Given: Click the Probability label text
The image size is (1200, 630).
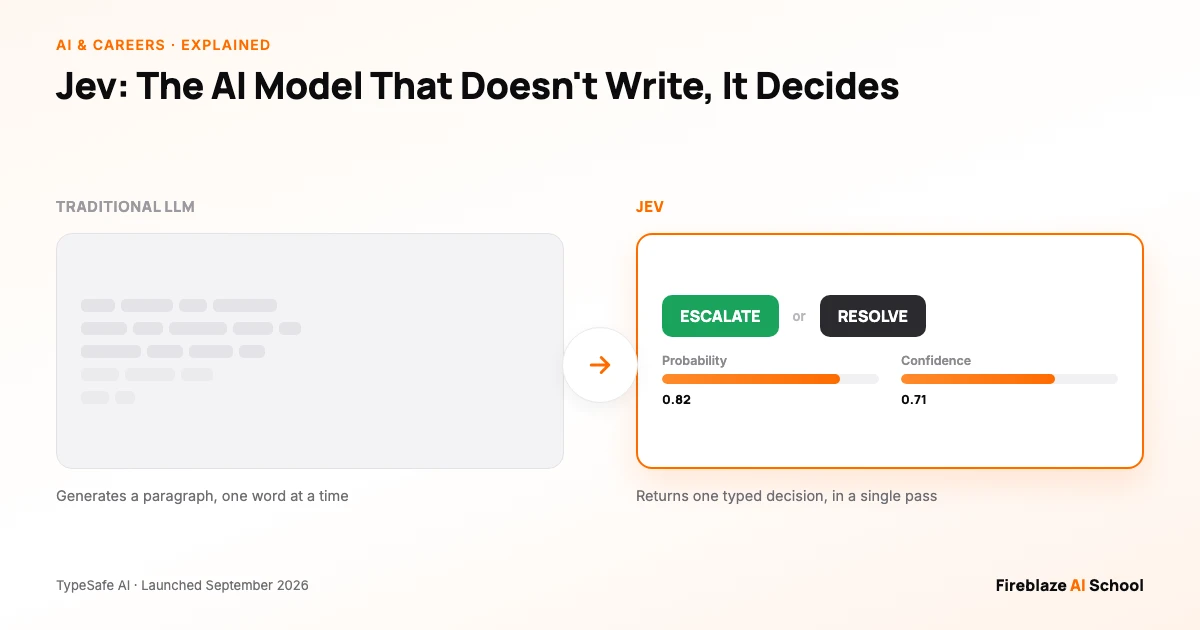Looking at the screenshot, I should tap(694, 360).
